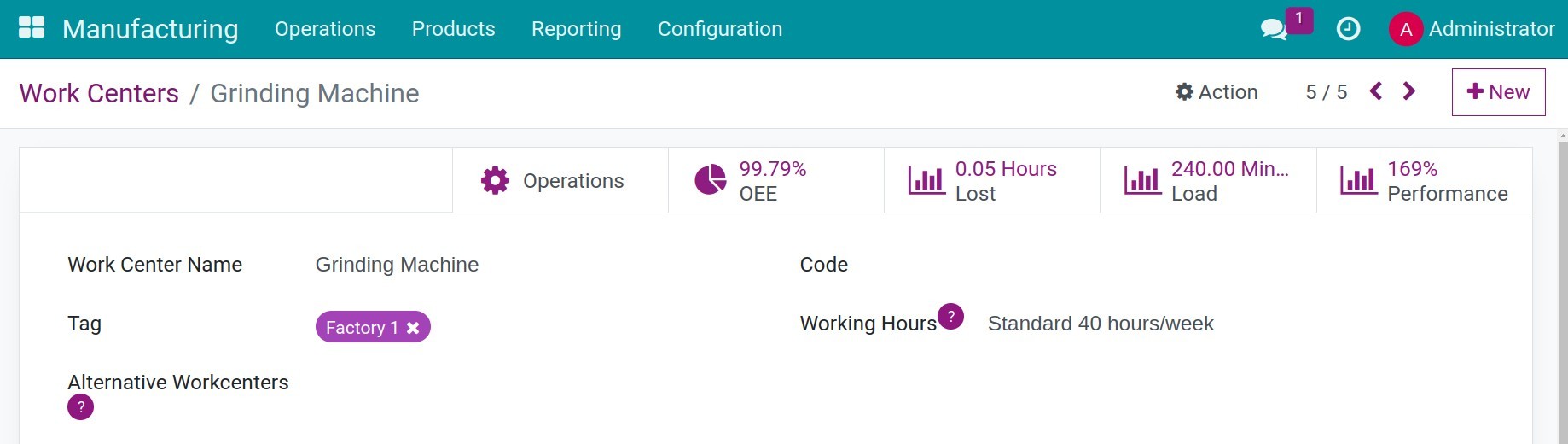This screenshot has width=1568, height=444.
Task: Open the apps grid menu icon
Action: point(32,28)
